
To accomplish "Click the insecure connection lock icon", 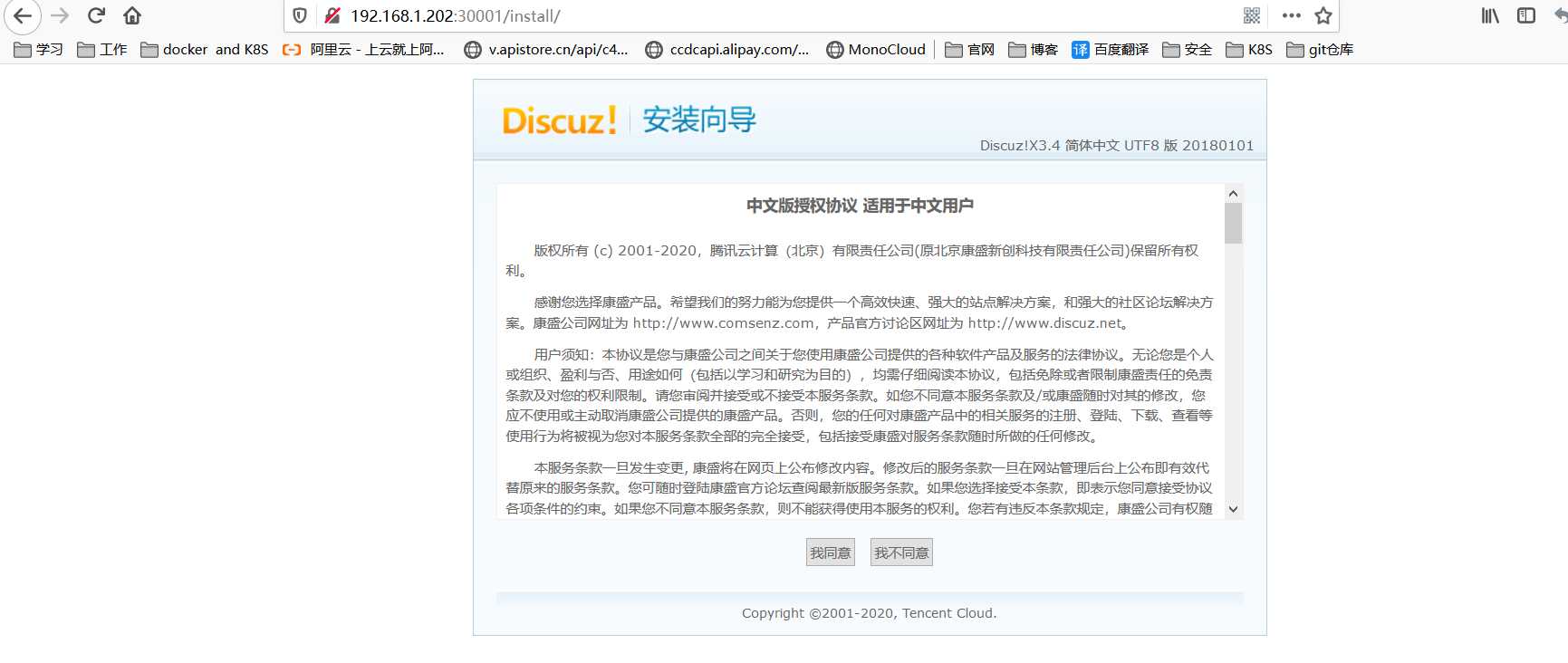I will point(332,15).
